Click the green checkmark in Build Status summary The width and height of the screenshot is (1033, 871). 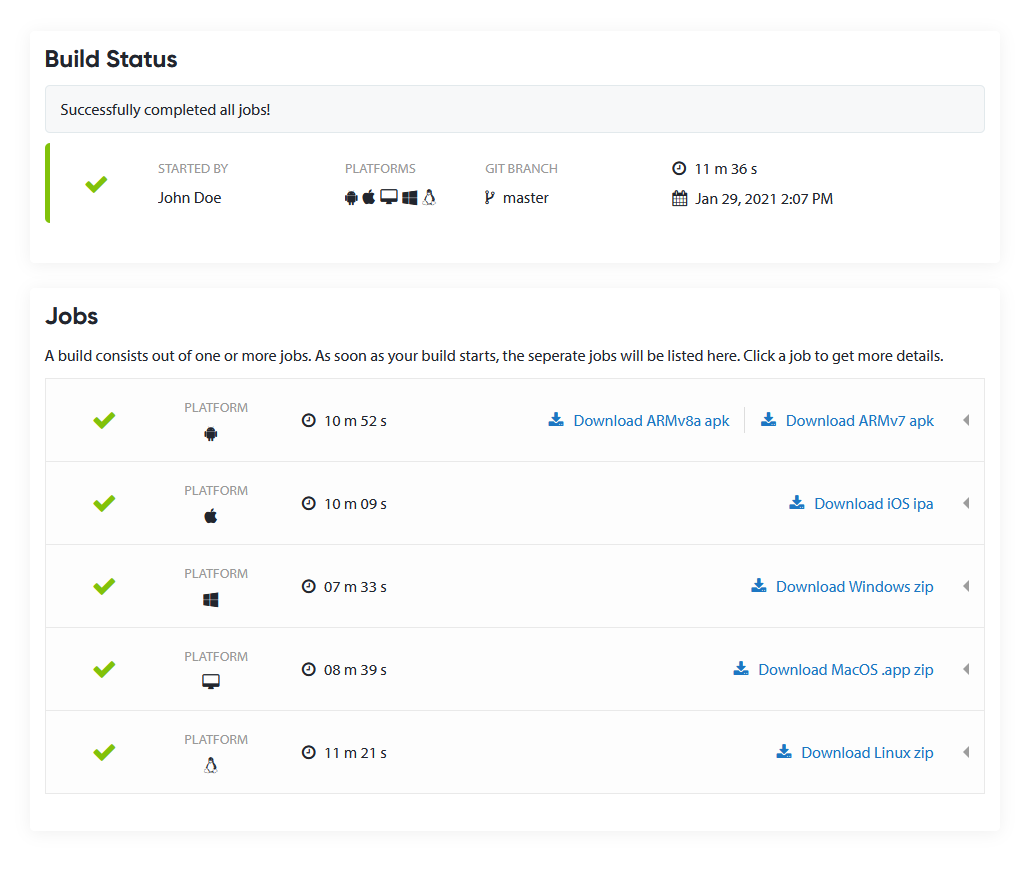click(x=96, y=184)
